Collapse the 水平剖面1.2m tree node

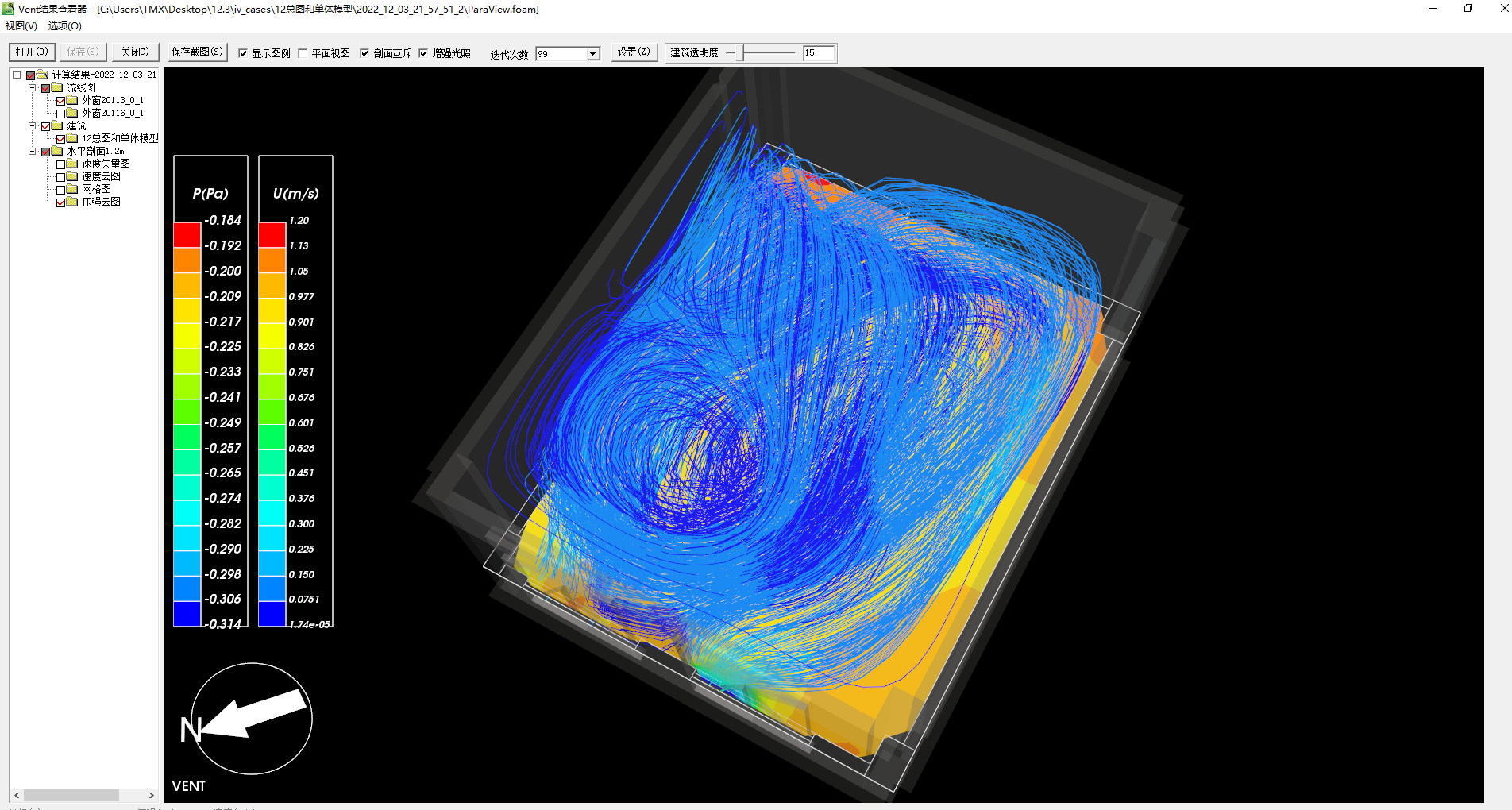[x=33, y=151]
